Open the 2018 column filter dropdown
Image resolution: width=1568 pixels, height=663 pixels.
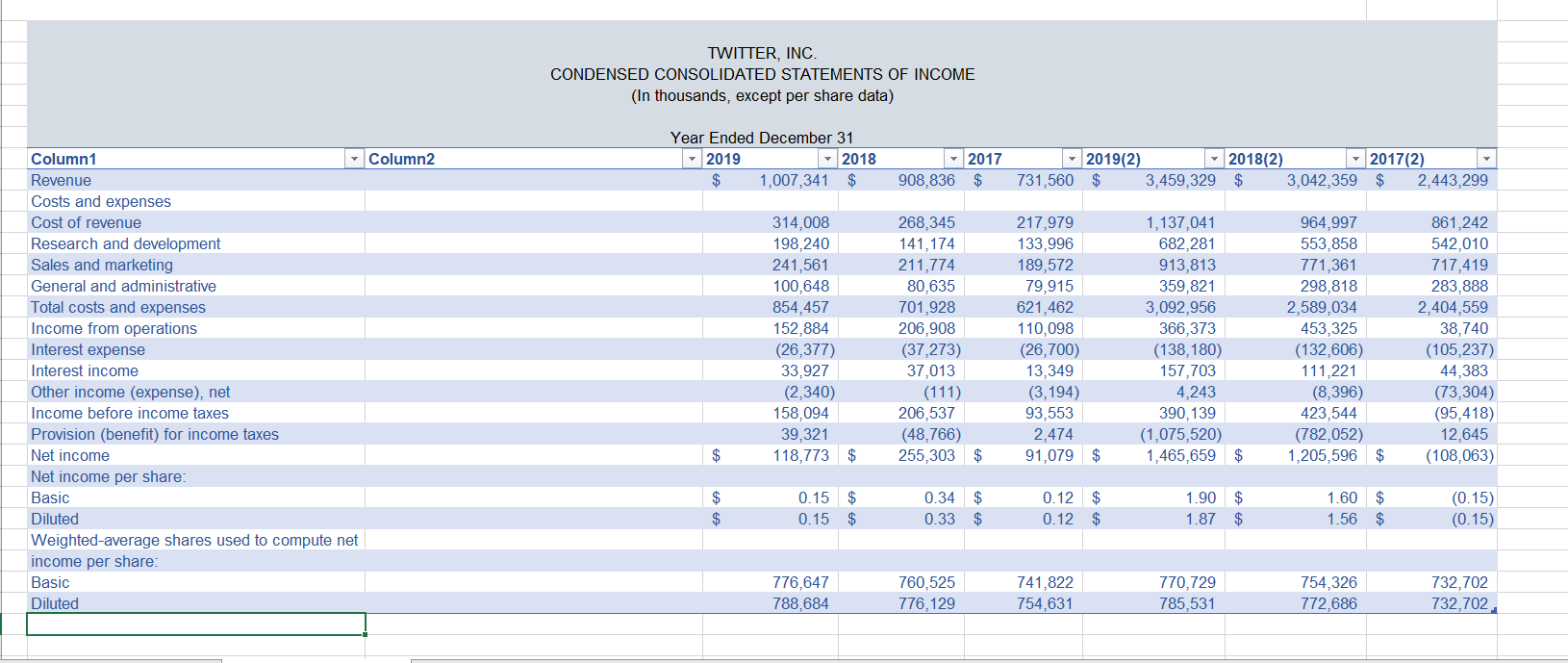953,159
